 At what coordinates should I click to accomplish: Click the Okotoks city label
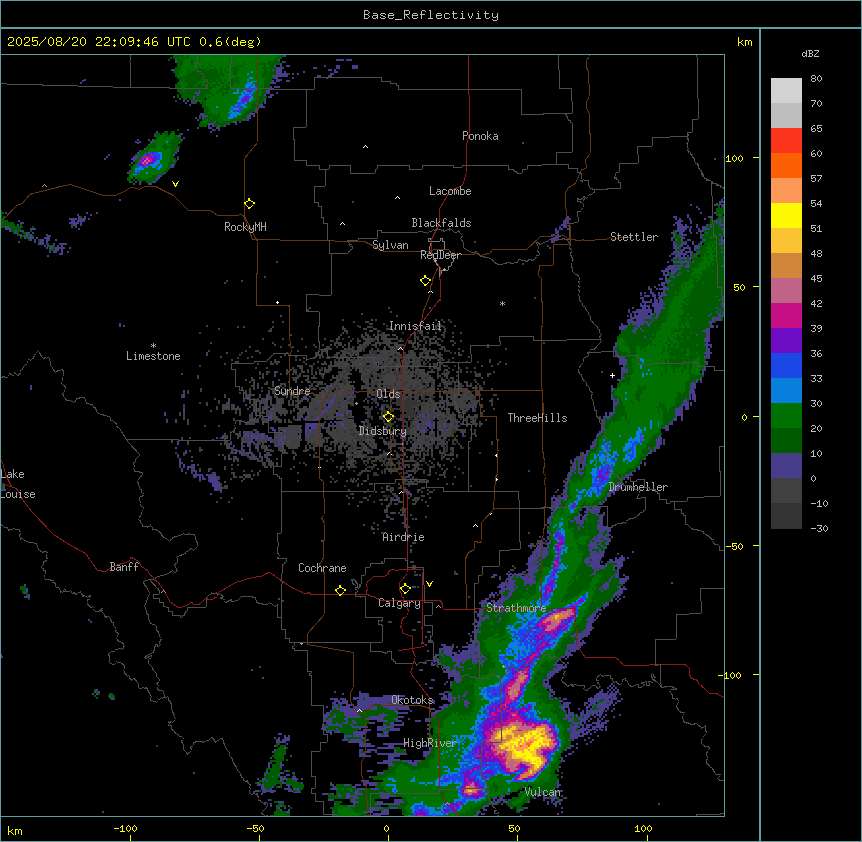coord(412,700)
